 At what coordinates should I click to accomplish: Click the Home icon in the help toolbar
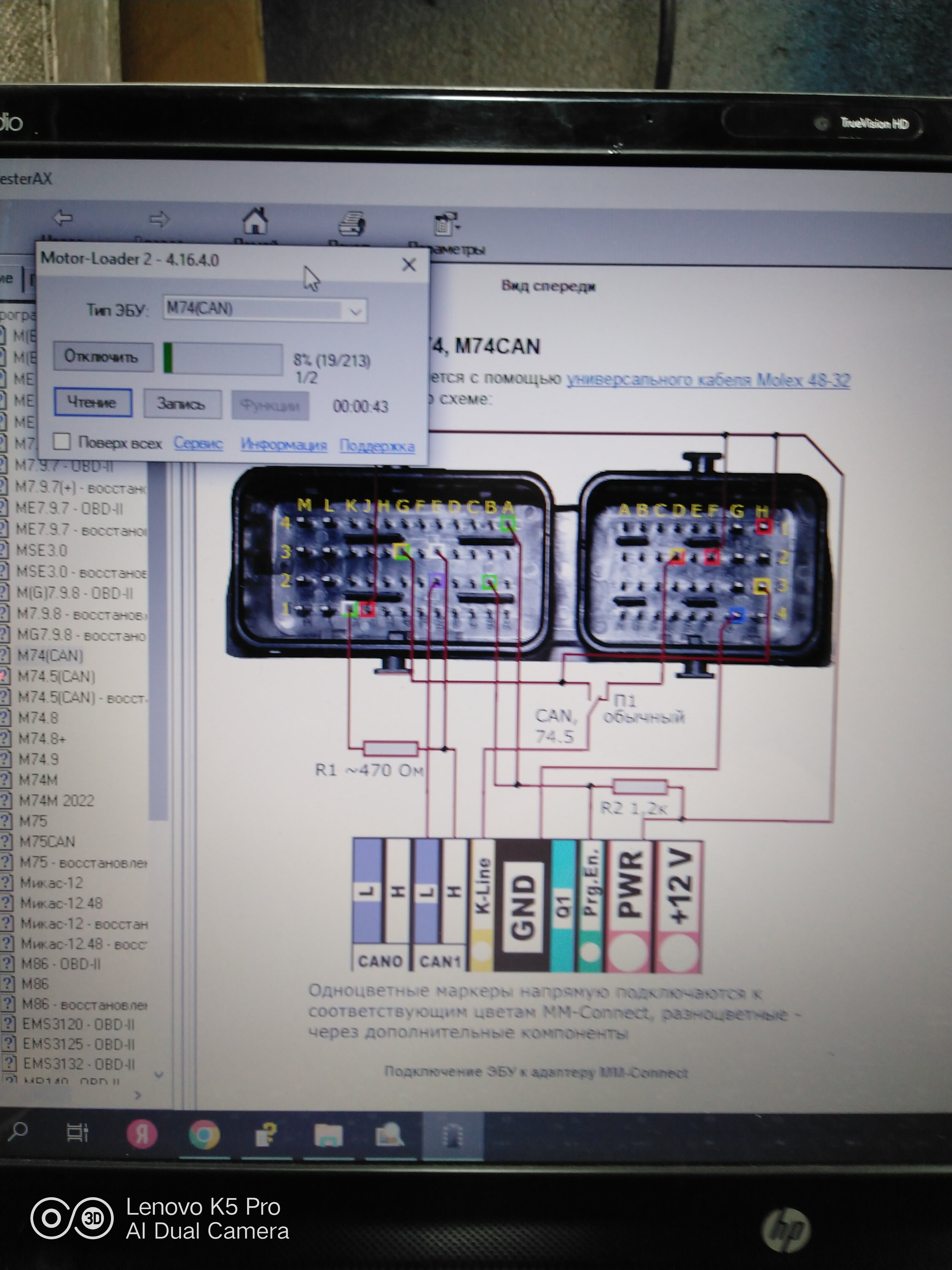coord(255,222)
